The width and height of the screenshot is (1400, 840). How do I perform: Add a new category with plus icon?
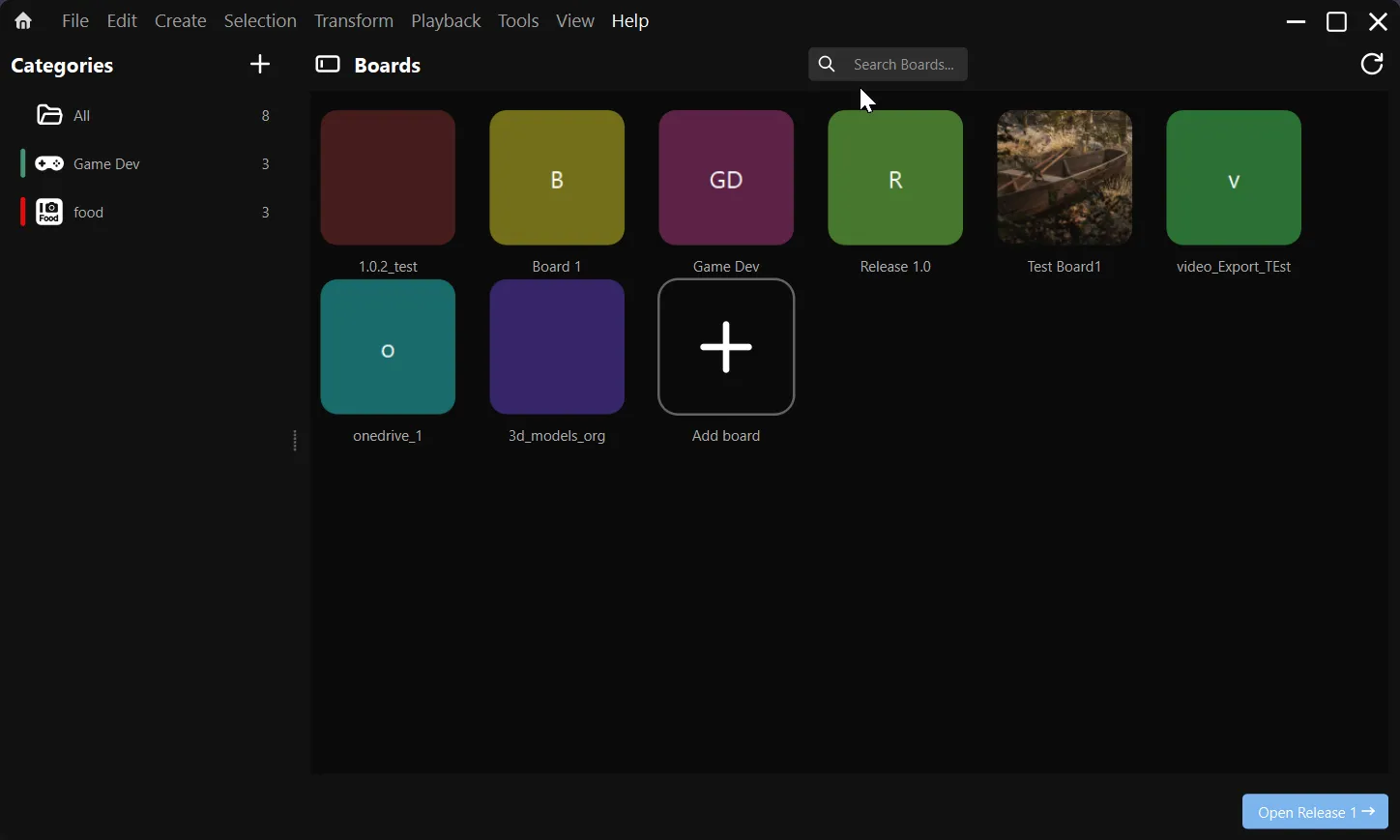[260, 65]
